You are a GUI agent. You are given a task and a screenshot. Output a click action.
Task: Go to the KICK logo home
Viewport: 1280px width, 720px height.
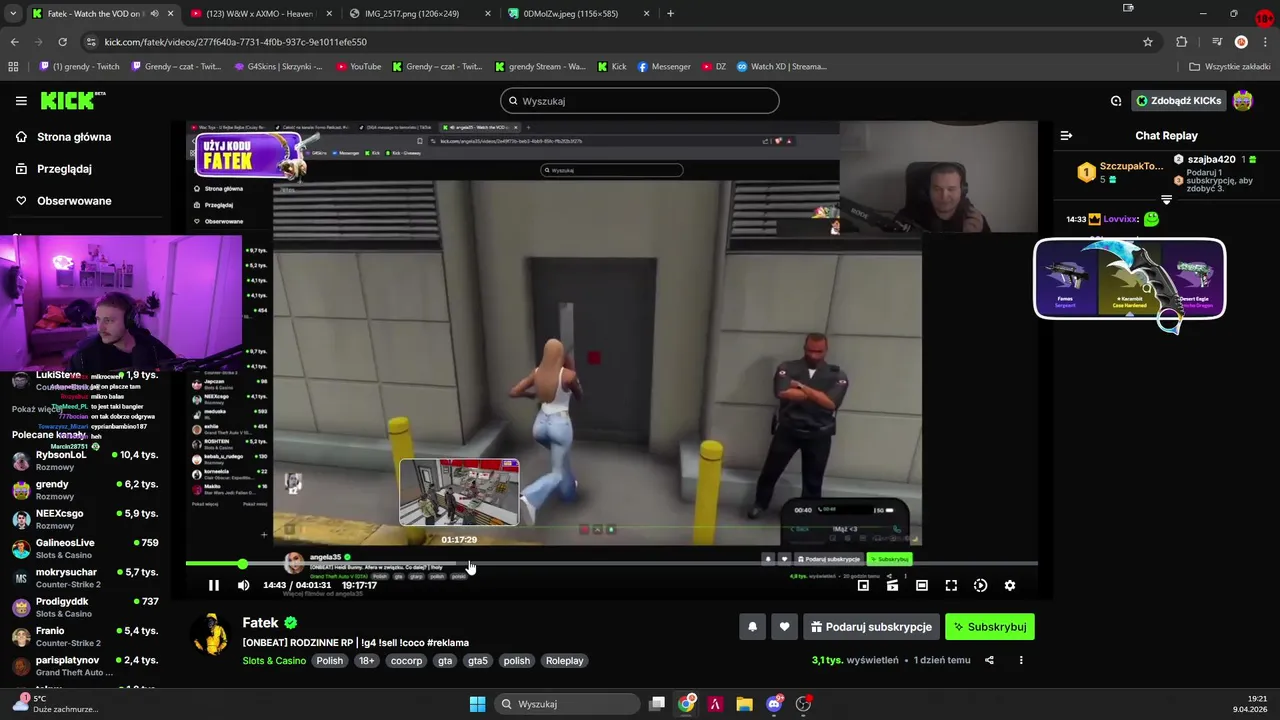pyautogui.click(x=73, y=100)
